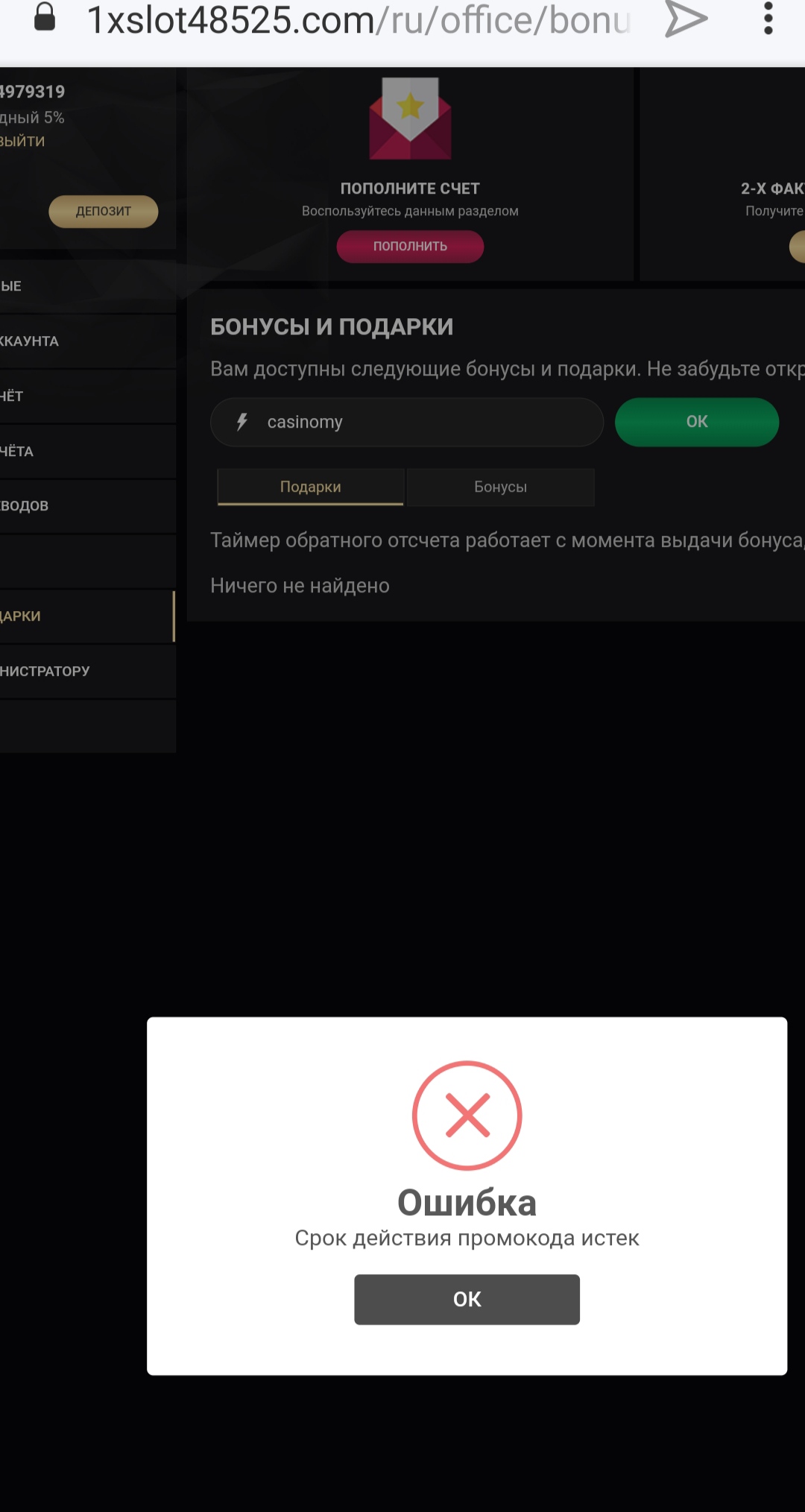Click the ПОПОЛНИТЬ button
805x1512 pixels.
click(410, 246)
